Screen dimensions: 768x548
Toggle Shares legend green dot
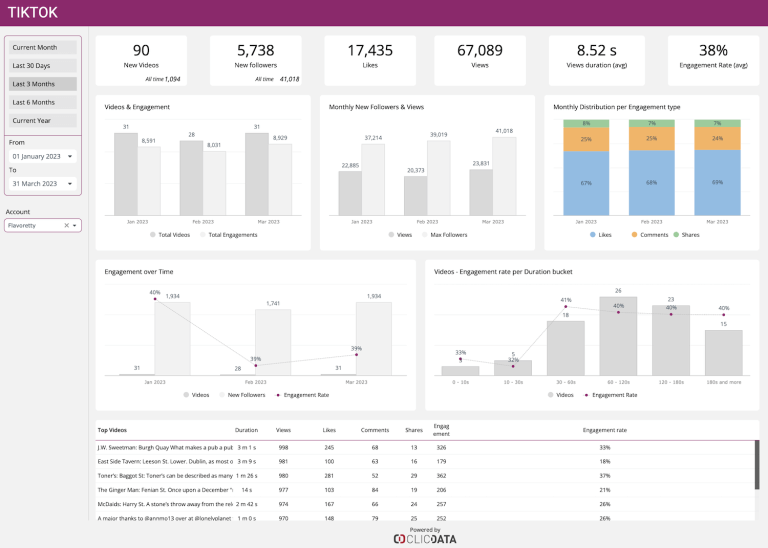tap(676, 235)
